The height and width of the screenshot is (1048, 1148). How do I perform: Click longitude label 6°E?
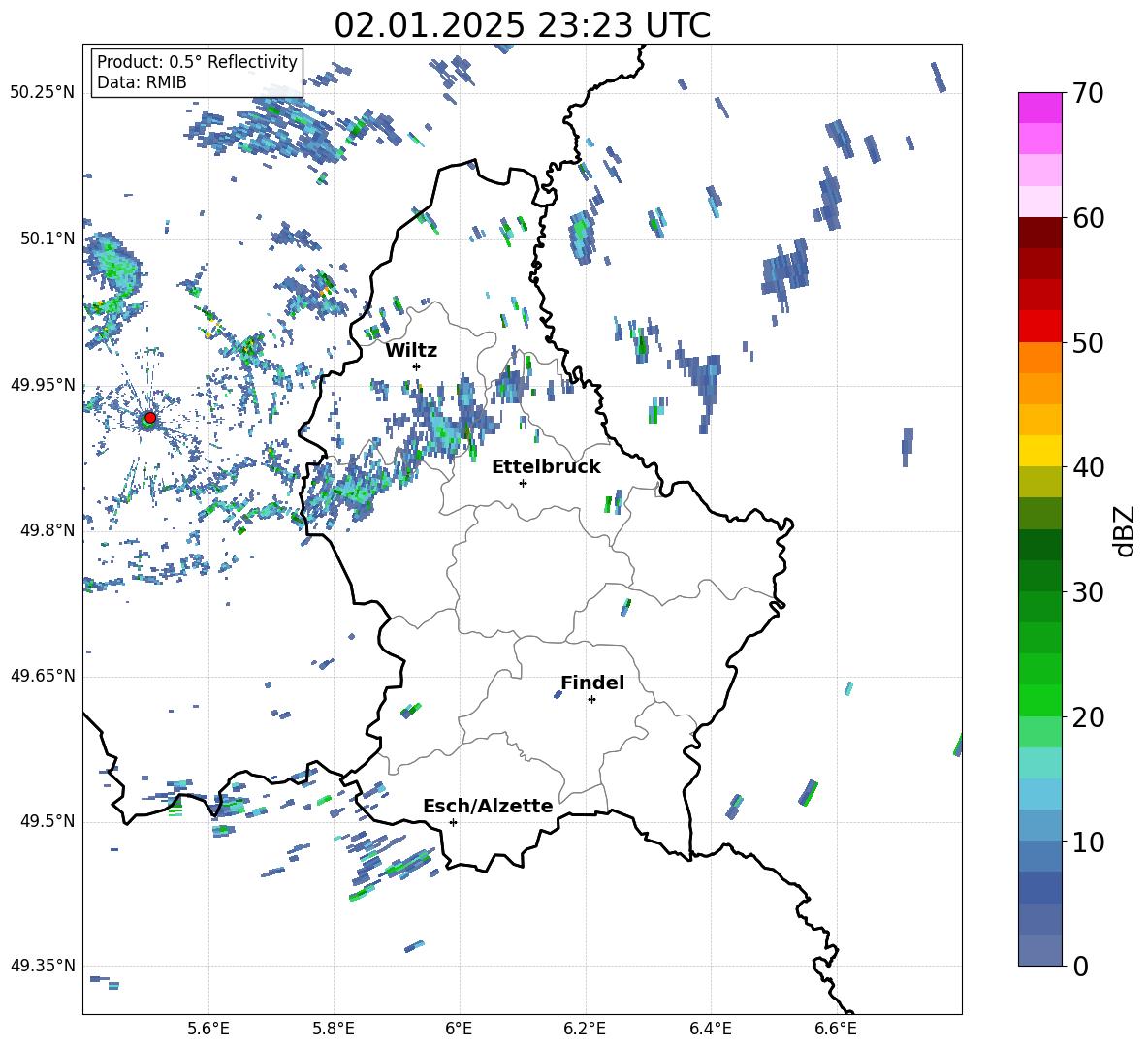pos(459,1029)
